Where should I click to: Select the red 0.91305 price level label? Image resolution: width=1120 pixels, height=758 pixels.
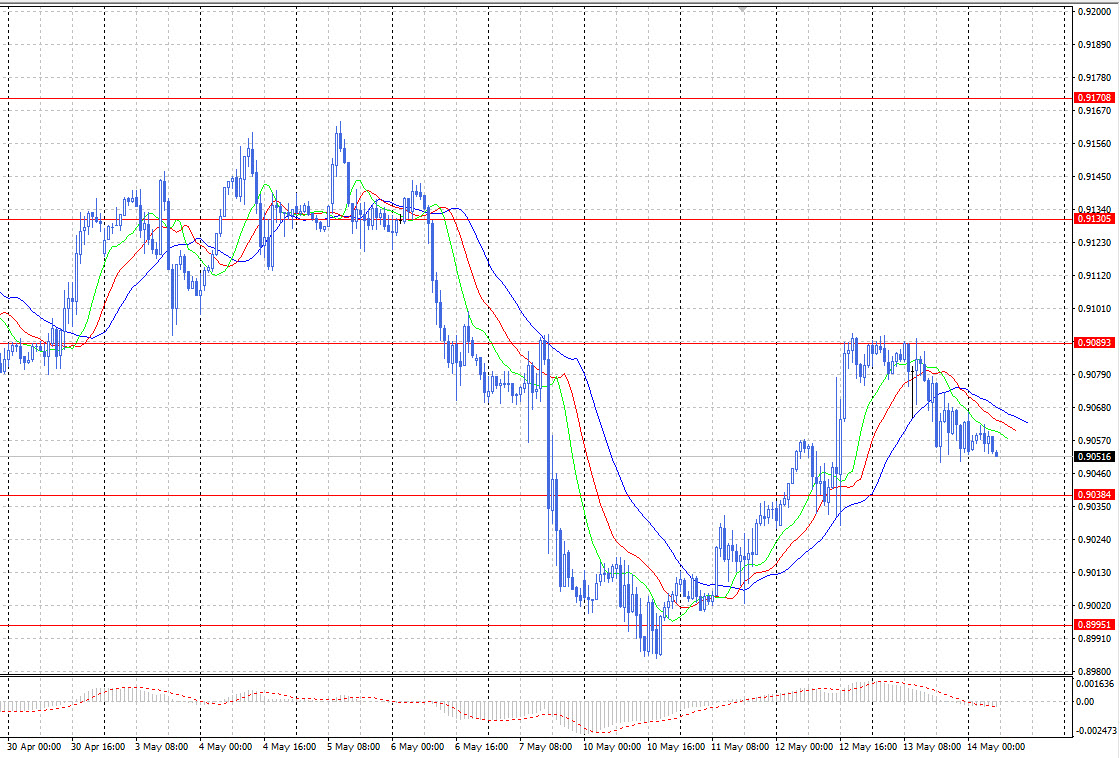(x=1094, y=219)
